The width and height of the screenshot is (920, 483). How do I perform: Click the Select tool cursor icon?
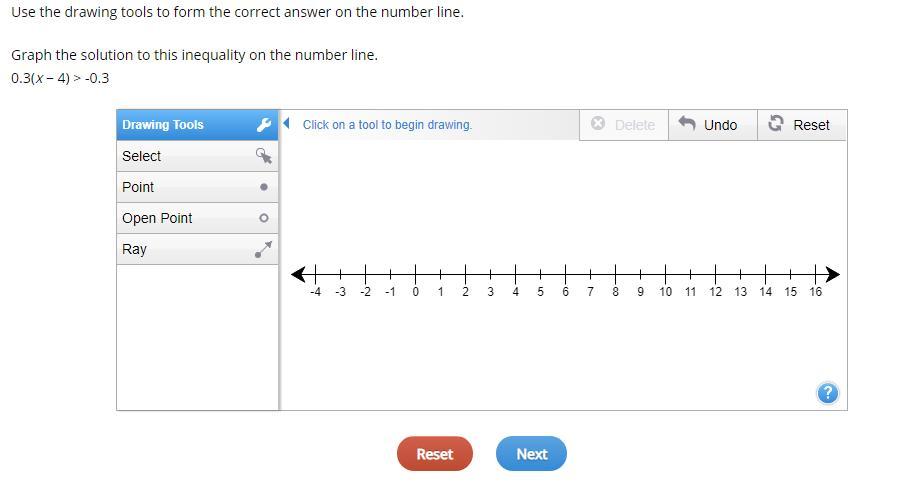264,156
